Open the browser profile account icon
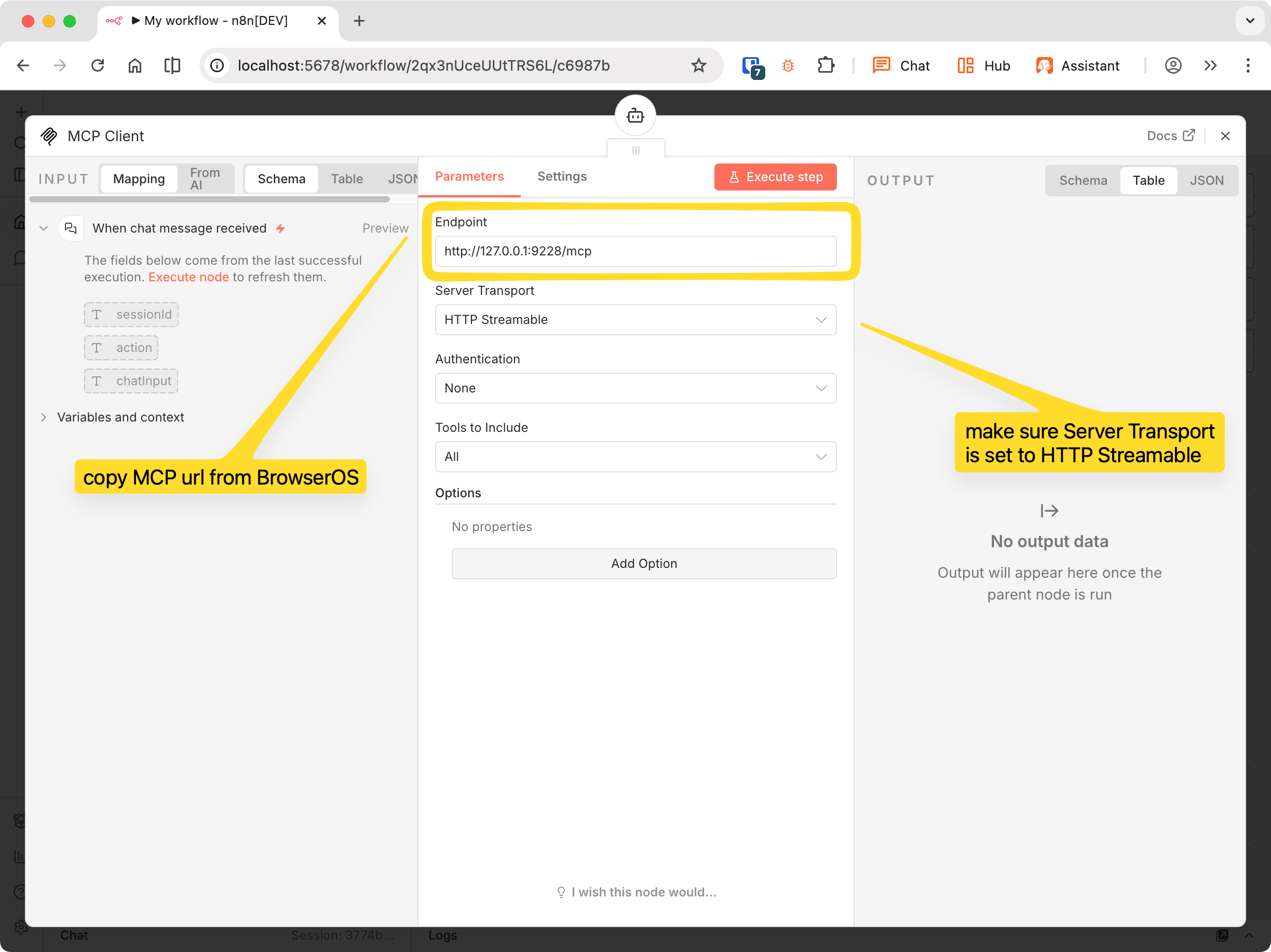 [x=1173, y=65]
